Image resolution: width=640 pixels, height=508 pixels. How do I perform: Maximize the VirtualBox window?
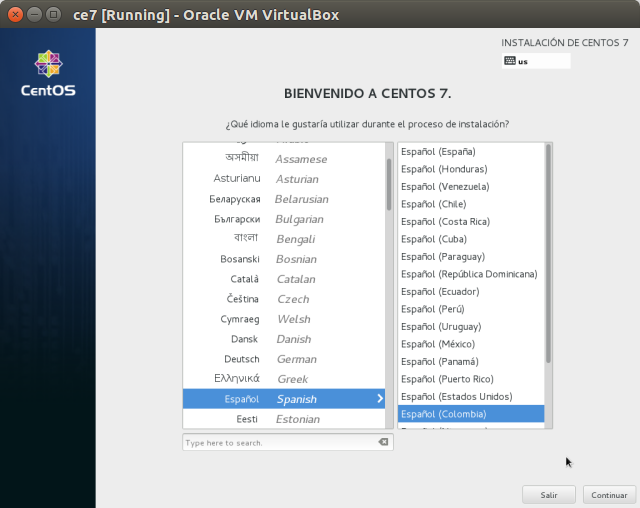53,15
